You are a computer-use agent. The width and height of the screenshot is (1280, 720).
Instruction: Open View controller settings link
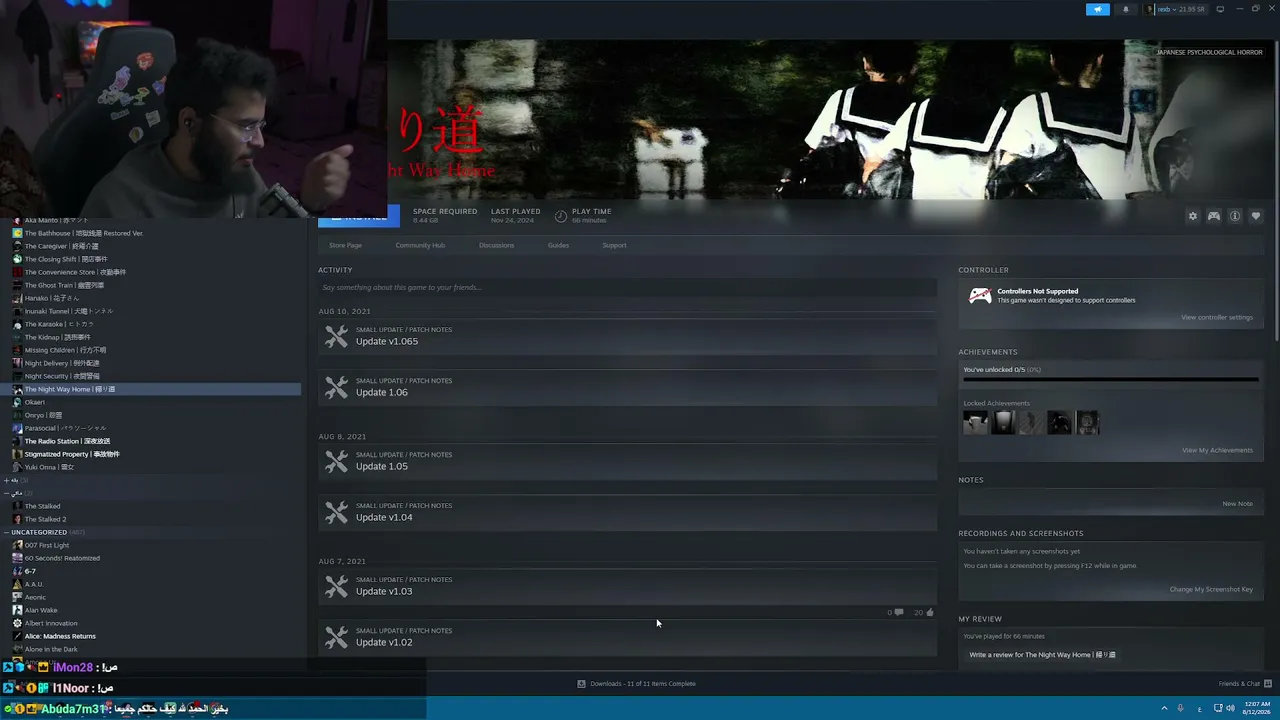1216,317
